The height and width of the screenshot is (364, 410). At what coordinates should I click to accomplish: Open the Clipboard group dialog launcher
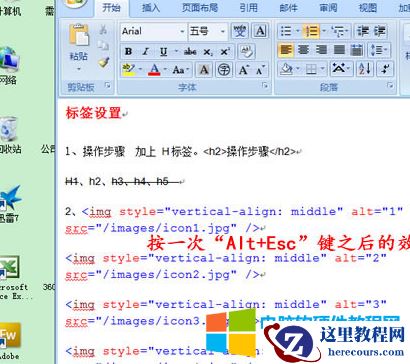108,86
